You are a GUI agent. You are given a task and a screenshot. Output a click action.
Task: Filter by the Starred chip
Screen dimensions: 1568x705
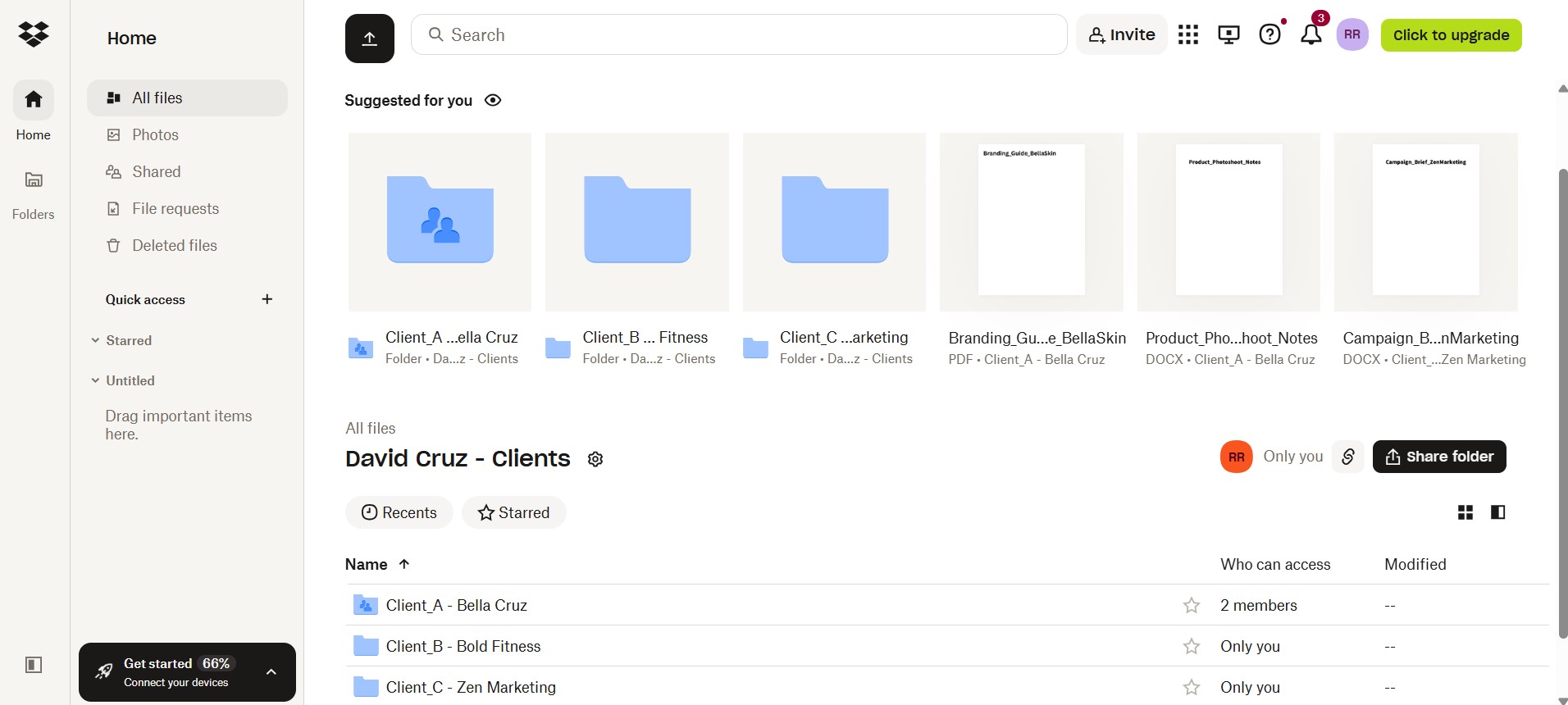click(x=513, y=512)
